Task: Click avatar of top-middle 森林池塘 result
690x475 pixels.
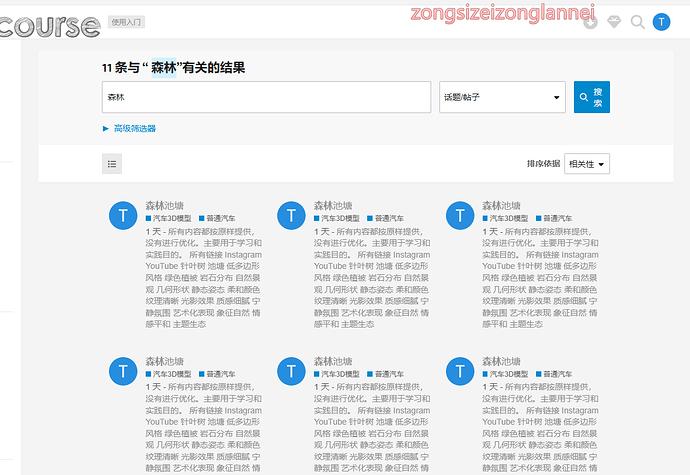Action: pyautogui.click(x=291, y=216)
